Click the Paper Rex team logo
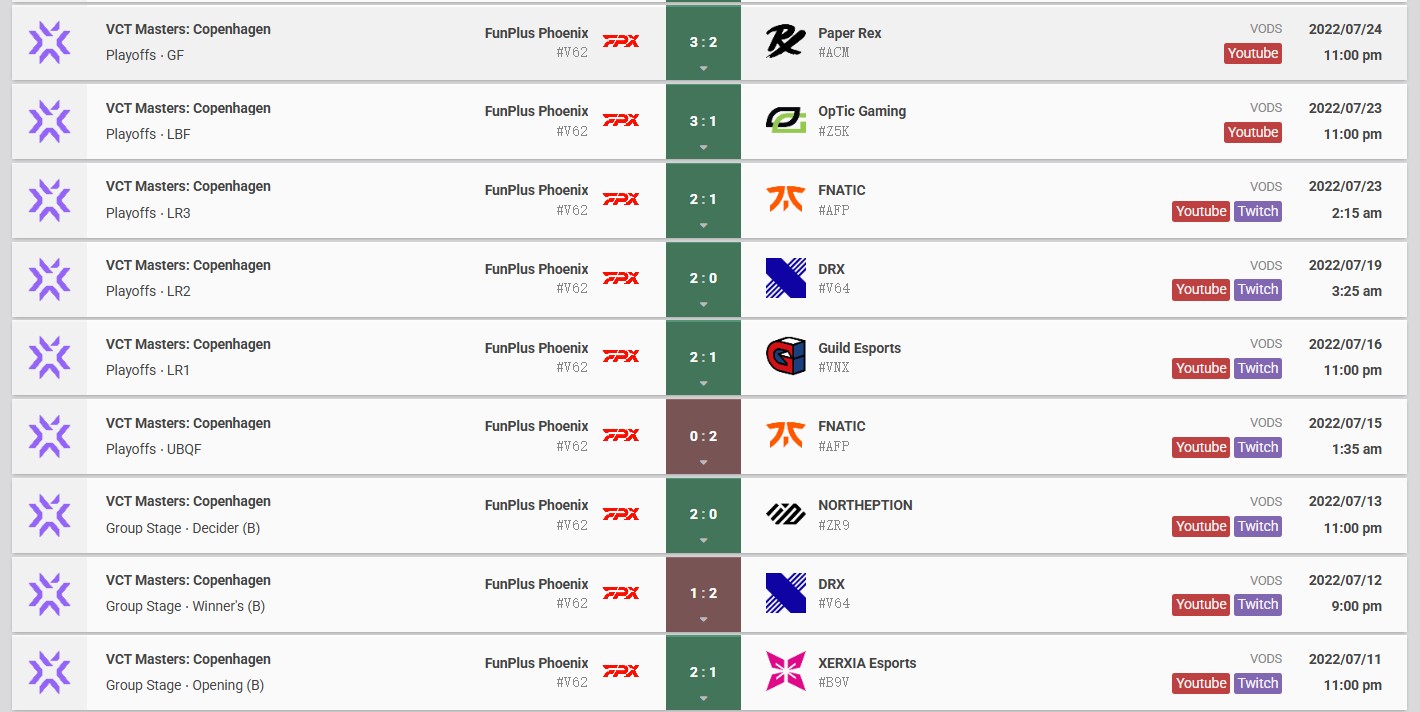 (x=785, y=41)
